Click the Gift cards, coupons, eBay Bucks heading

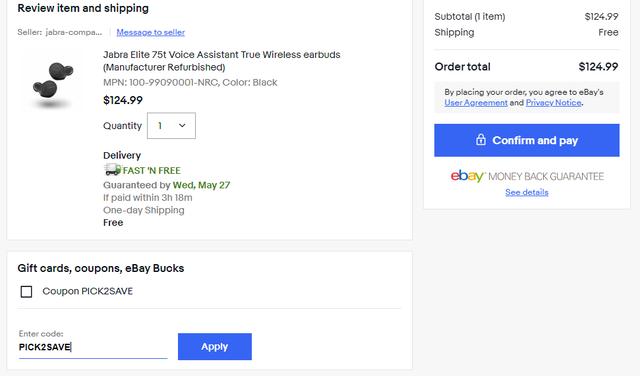click(101, 268)
